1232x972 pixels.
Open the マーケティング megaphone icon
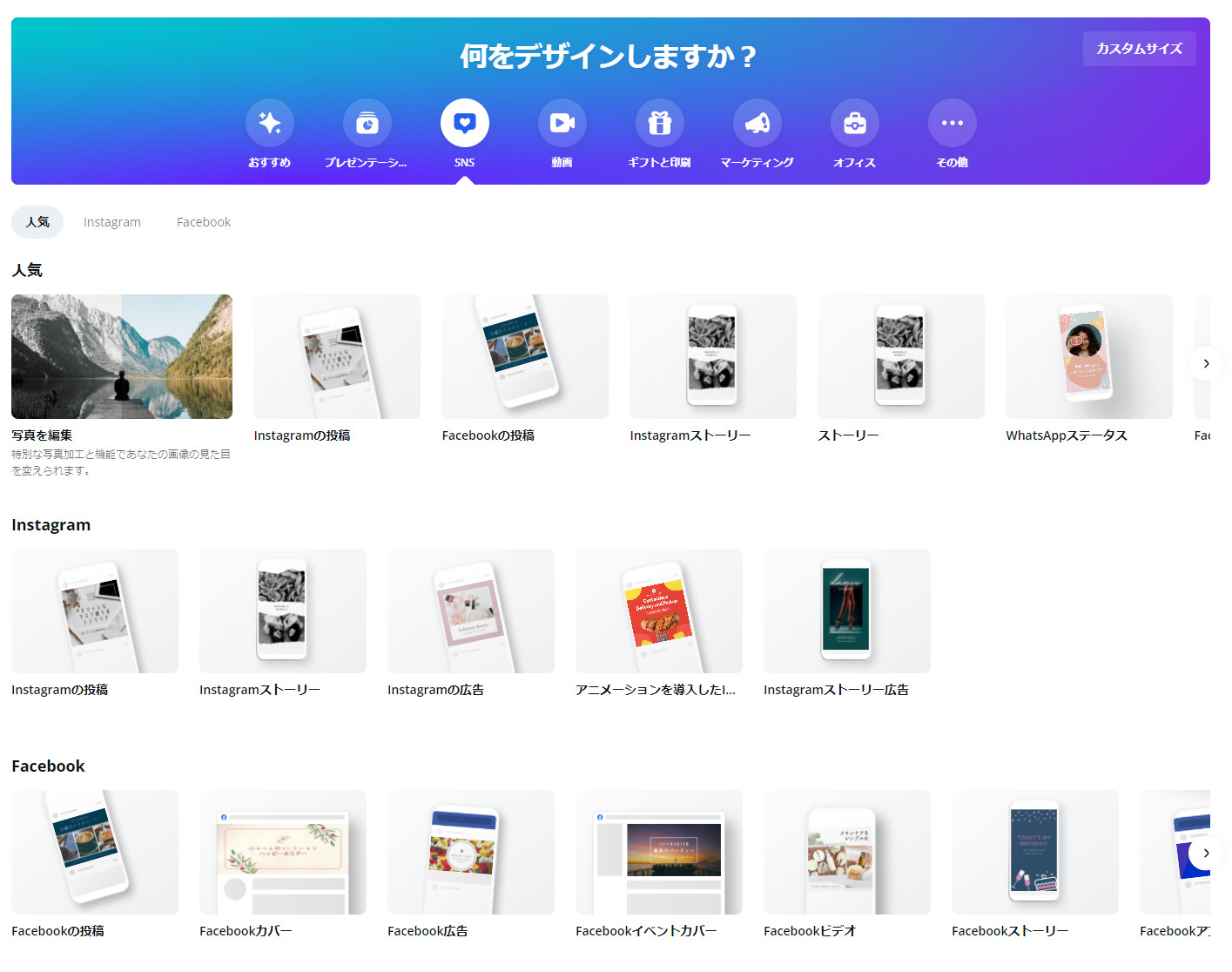tap(757, 123)
